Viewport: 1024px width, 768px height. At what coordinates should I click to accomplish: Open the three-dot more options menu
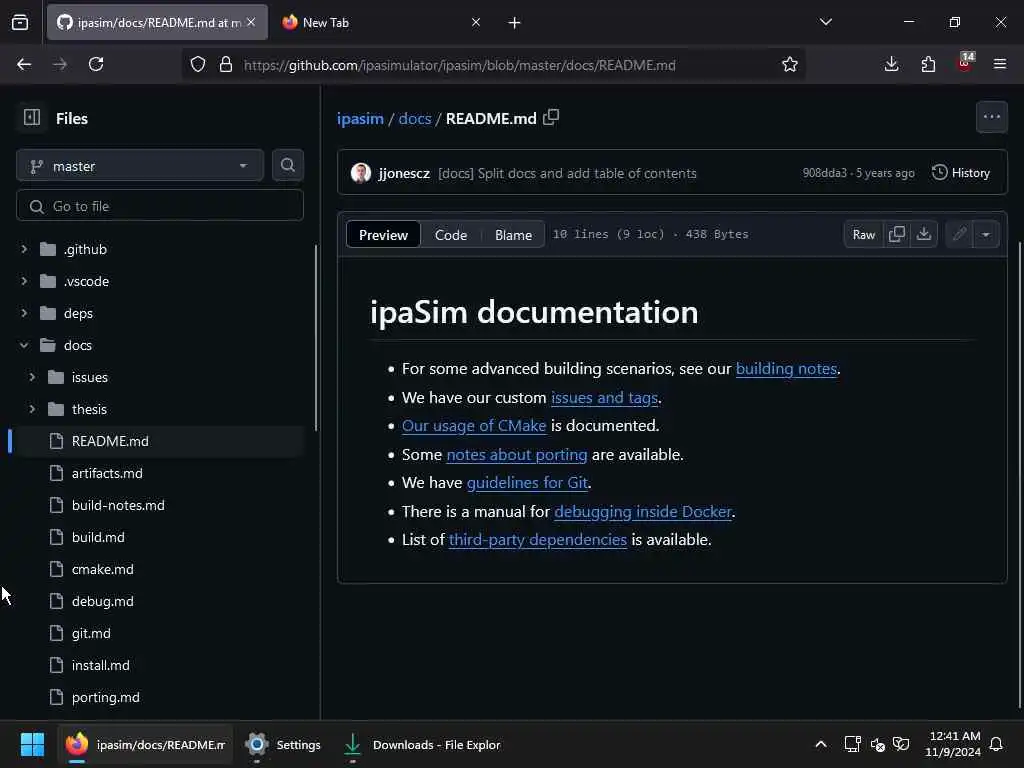991,118
